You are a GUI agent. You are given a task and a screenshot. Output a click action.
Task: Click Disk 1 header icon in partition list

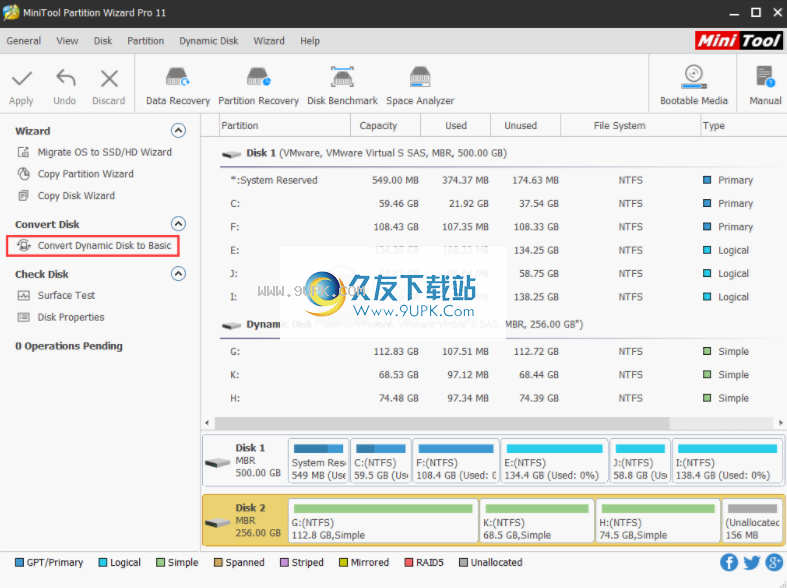click(231, 154)
